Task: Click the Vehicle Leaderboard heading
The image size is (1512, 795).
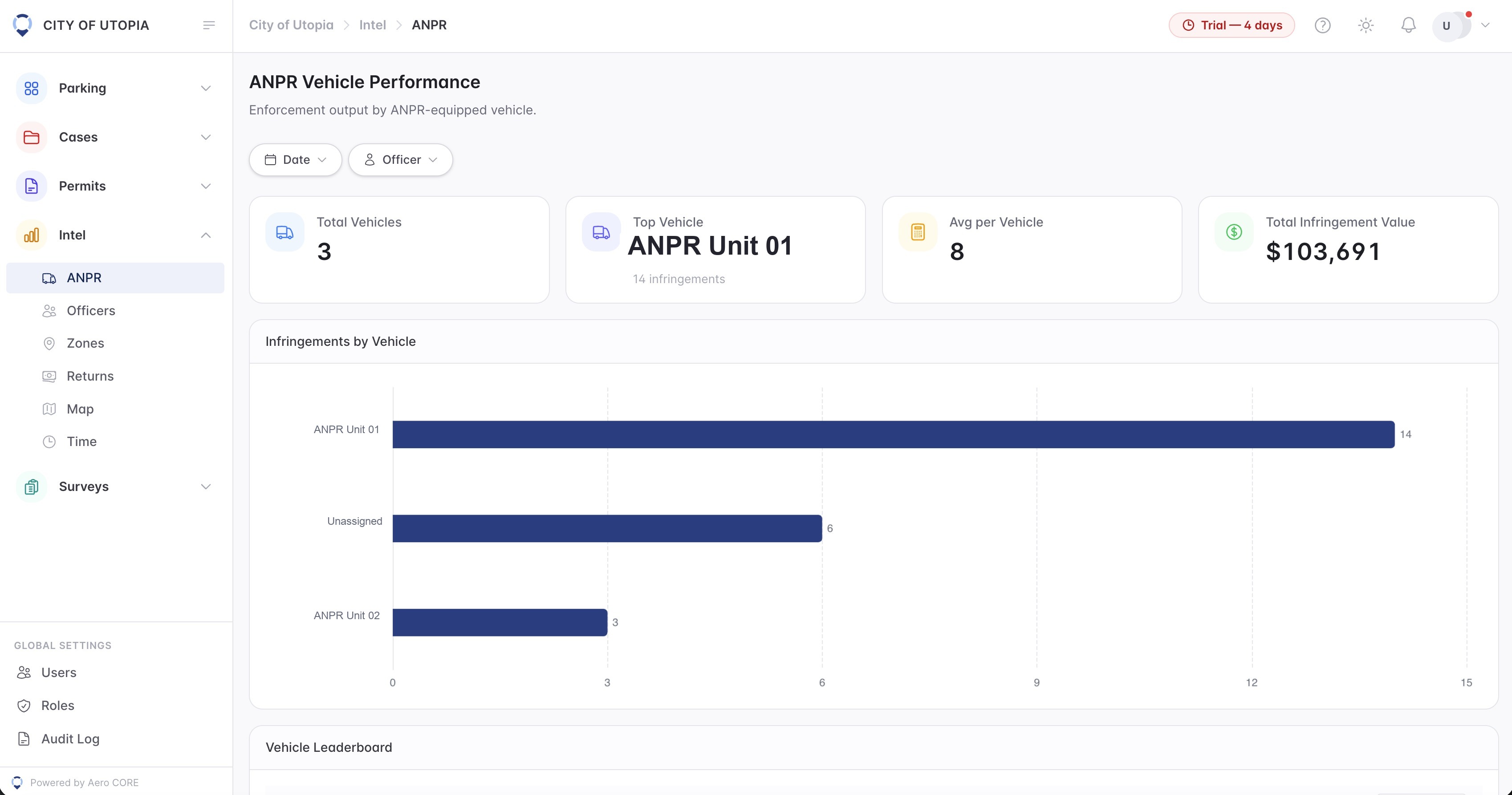Action: (x=329, y=747)
